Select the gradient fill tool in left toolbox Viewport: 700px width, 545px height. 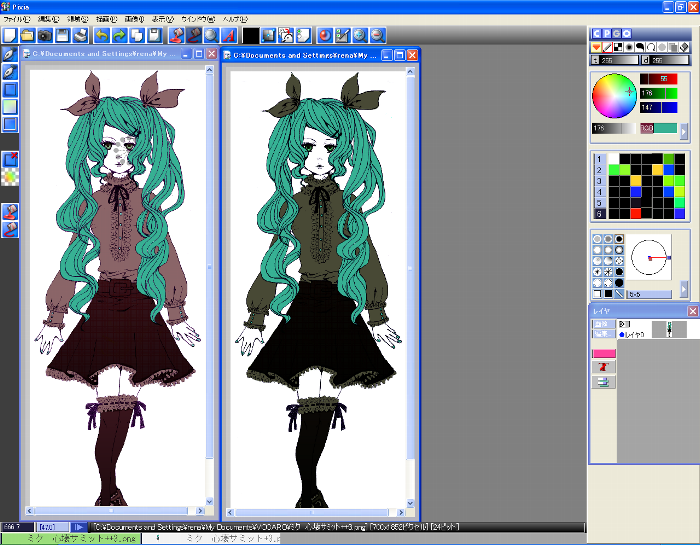[10, 107]
